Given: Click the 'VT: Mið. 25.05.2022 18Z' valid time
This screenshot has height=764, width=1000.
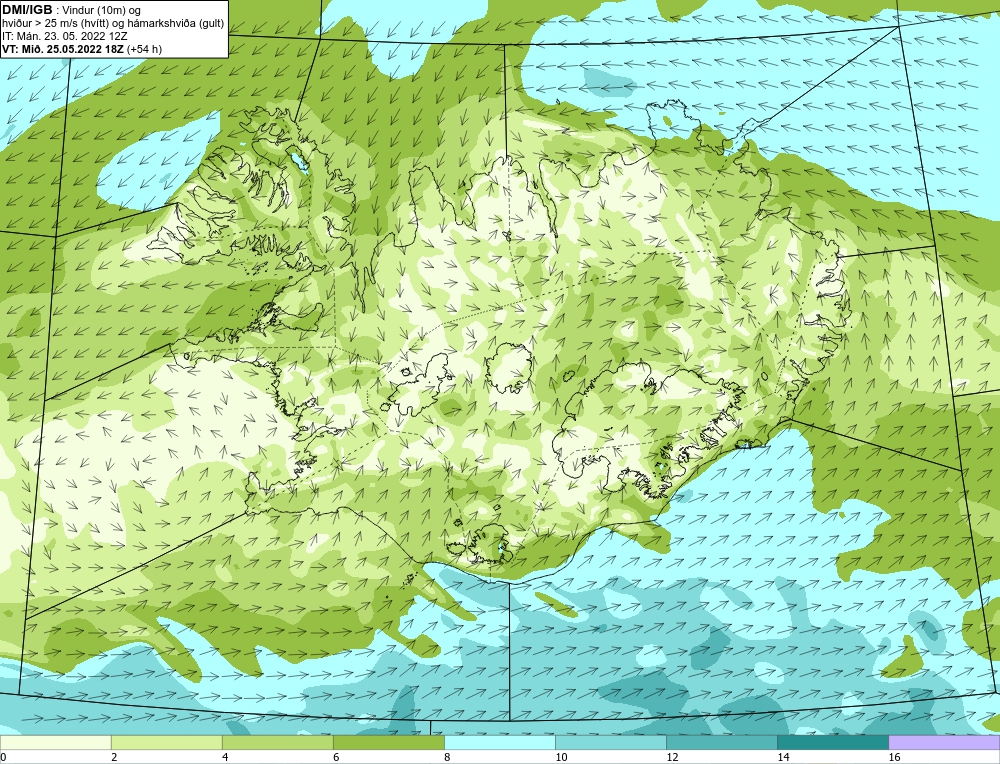Looking at the screenshot, I should click(63, 49).
